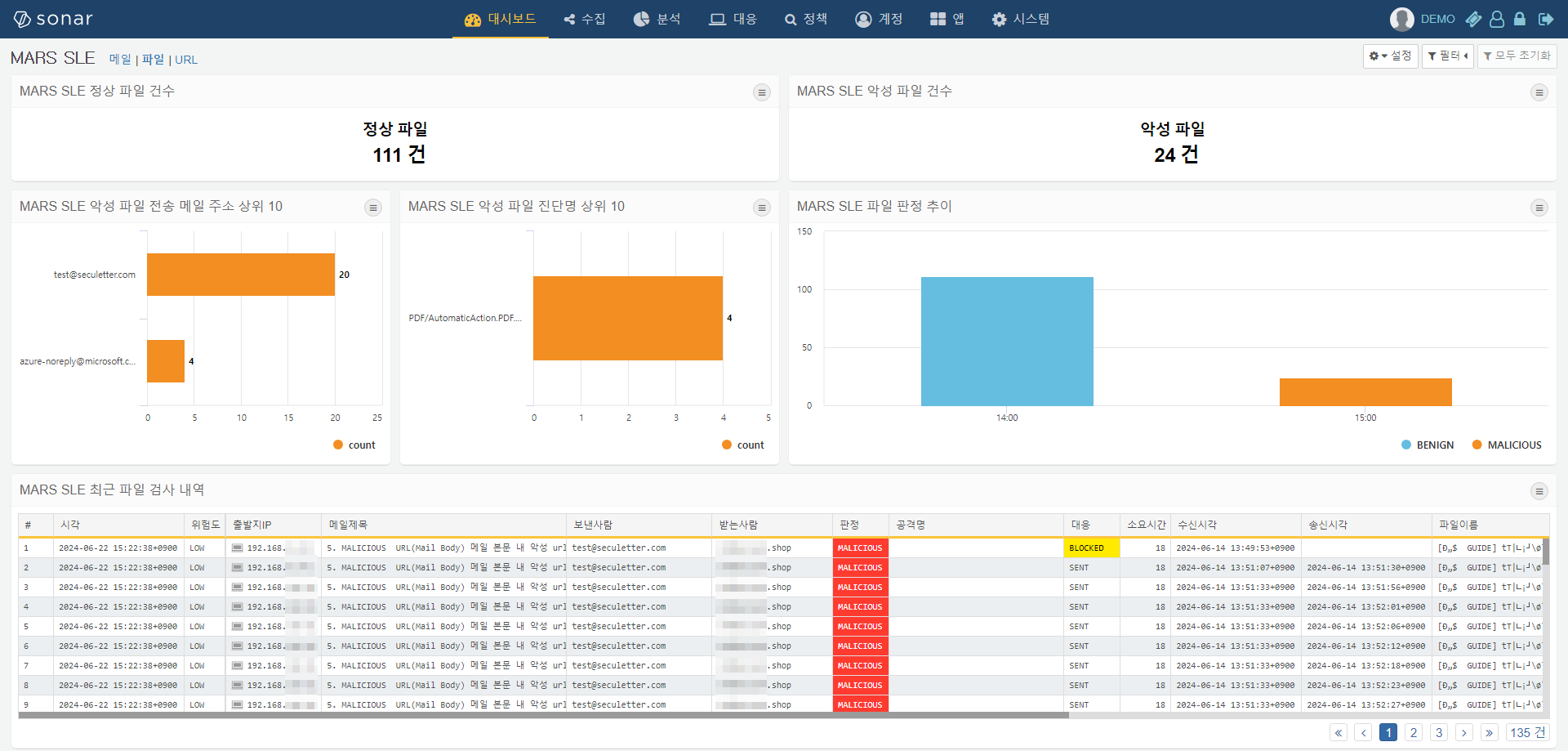Click the orange MALICIOUS bar at 15:00
This screenshot has width=1568, height=751.
(1365, 392)
